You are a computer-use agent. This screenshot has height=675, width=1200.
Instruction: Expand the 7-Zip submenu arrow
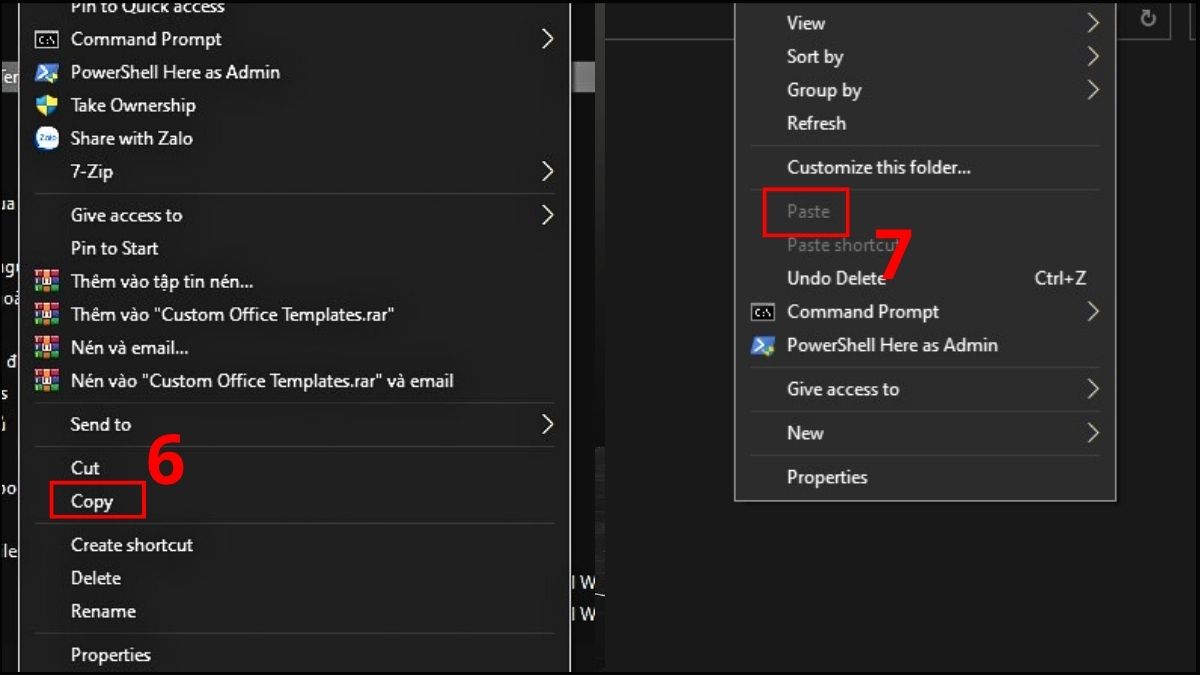[x=547, y=172]
